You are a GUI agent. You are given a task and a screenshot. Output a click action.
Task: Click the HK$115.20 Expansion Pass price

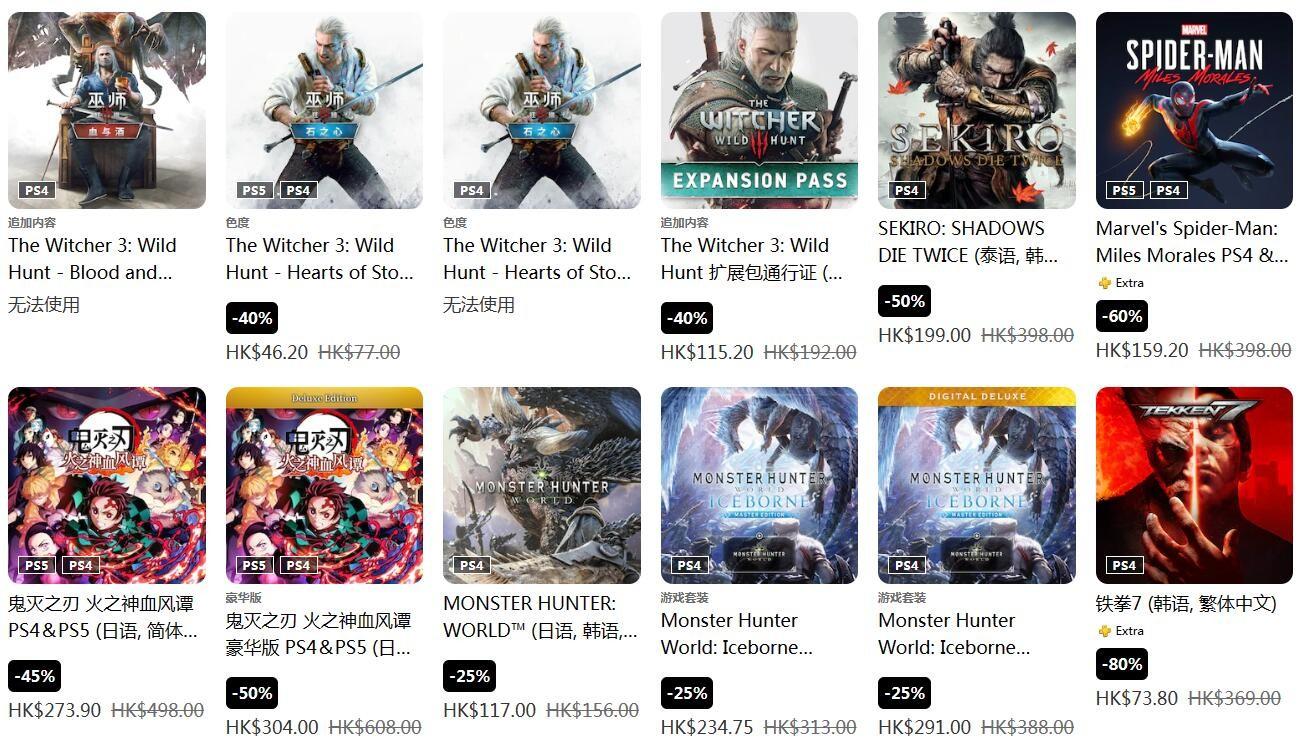tap(707, 352)
